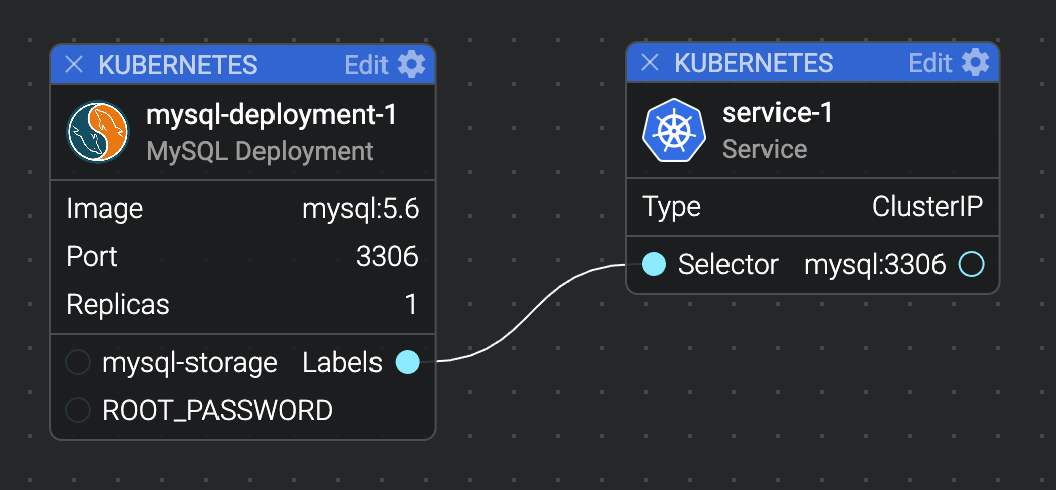Close the service-1 node with X
This screenshot has height=490, width=1056.
650,63
